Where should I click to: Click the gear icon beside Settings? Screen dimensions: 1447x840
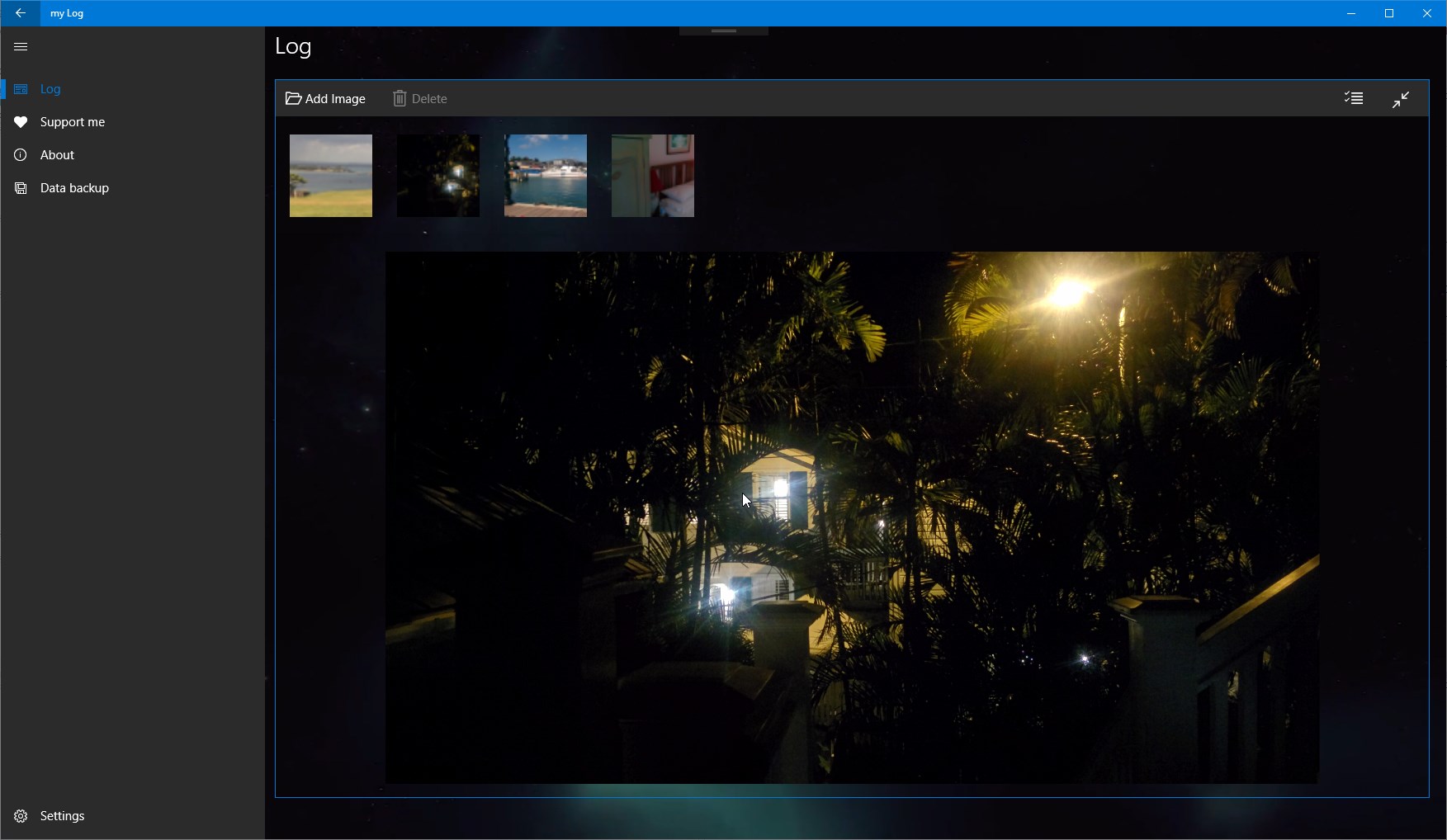point(21,816)
